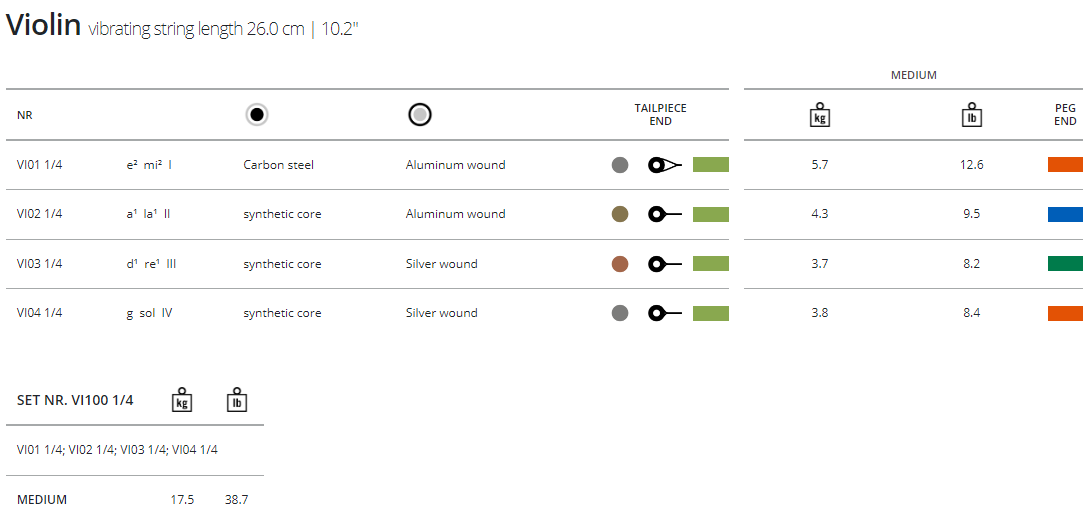This screenshot has height=513, width=1086.
Task: Click the loop-end icon for VI01 1/4
Action: coord(665,165)
